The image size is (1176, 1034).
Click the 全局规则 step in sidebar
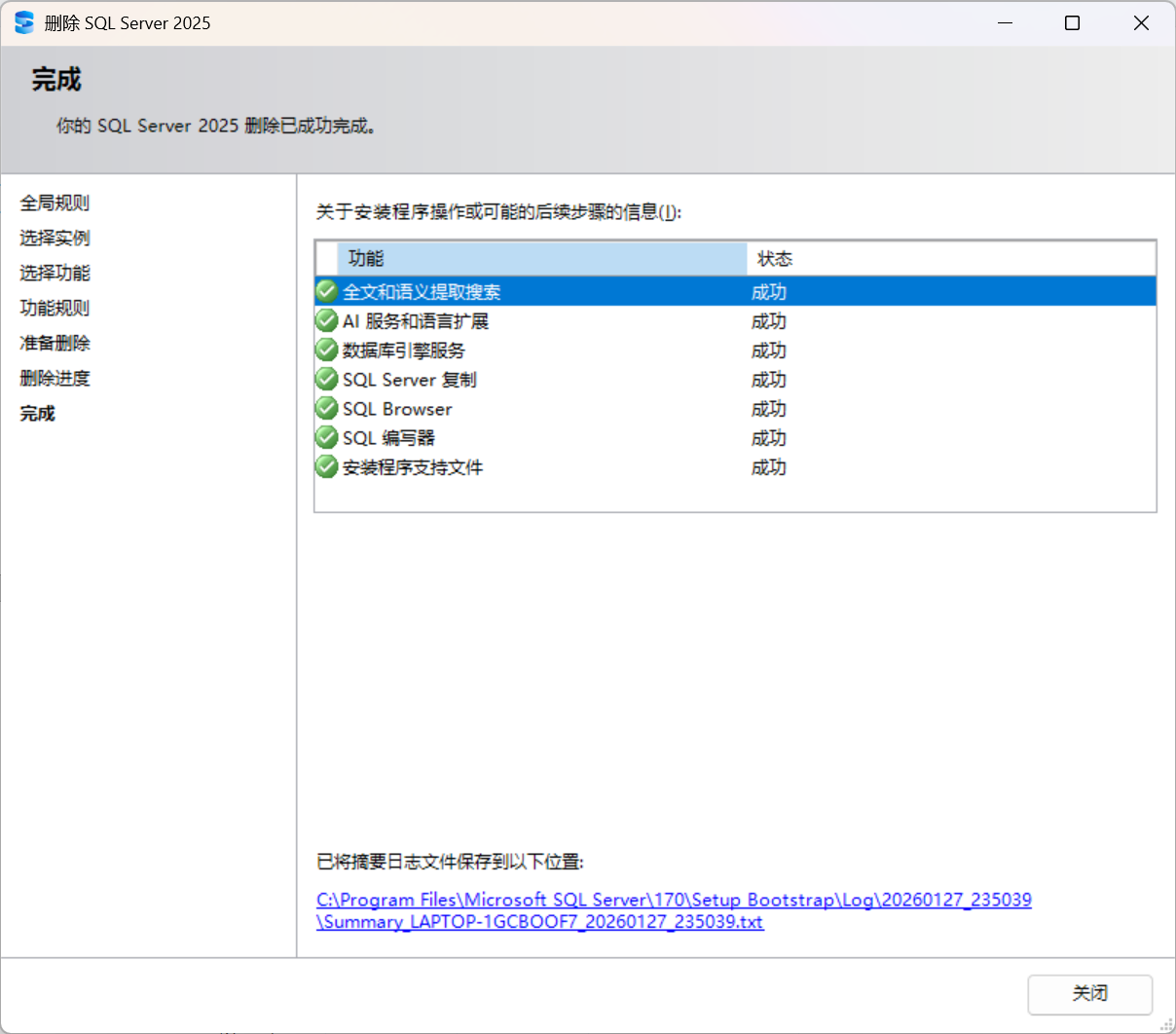point(55,203)
